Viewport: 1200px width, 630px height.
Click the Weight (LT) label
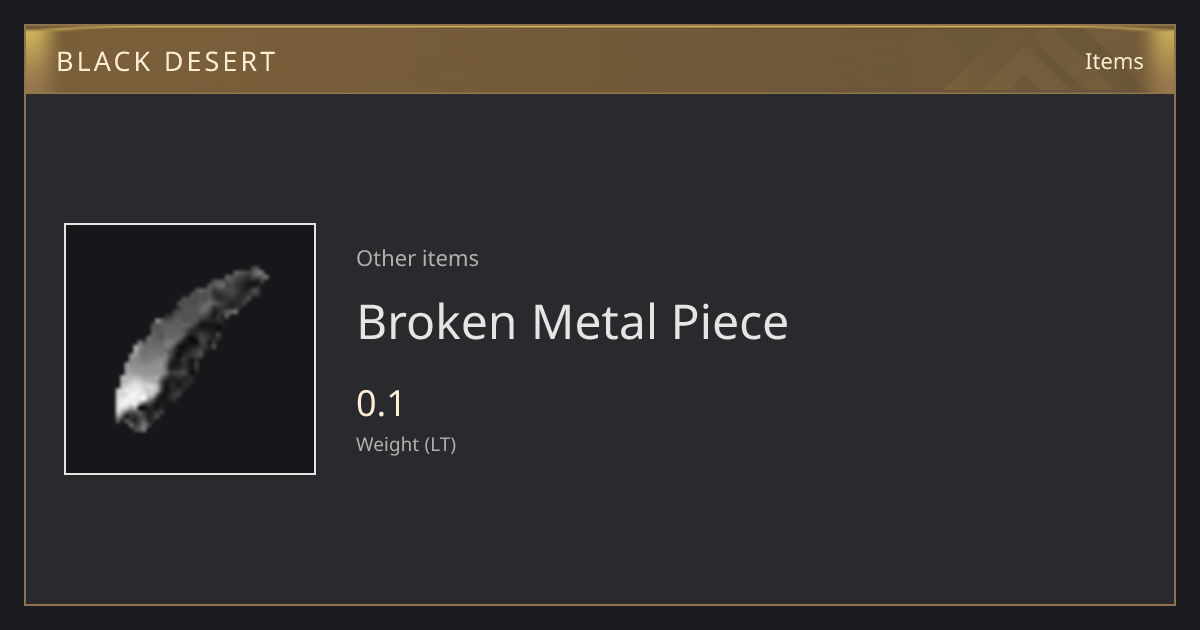406,445
